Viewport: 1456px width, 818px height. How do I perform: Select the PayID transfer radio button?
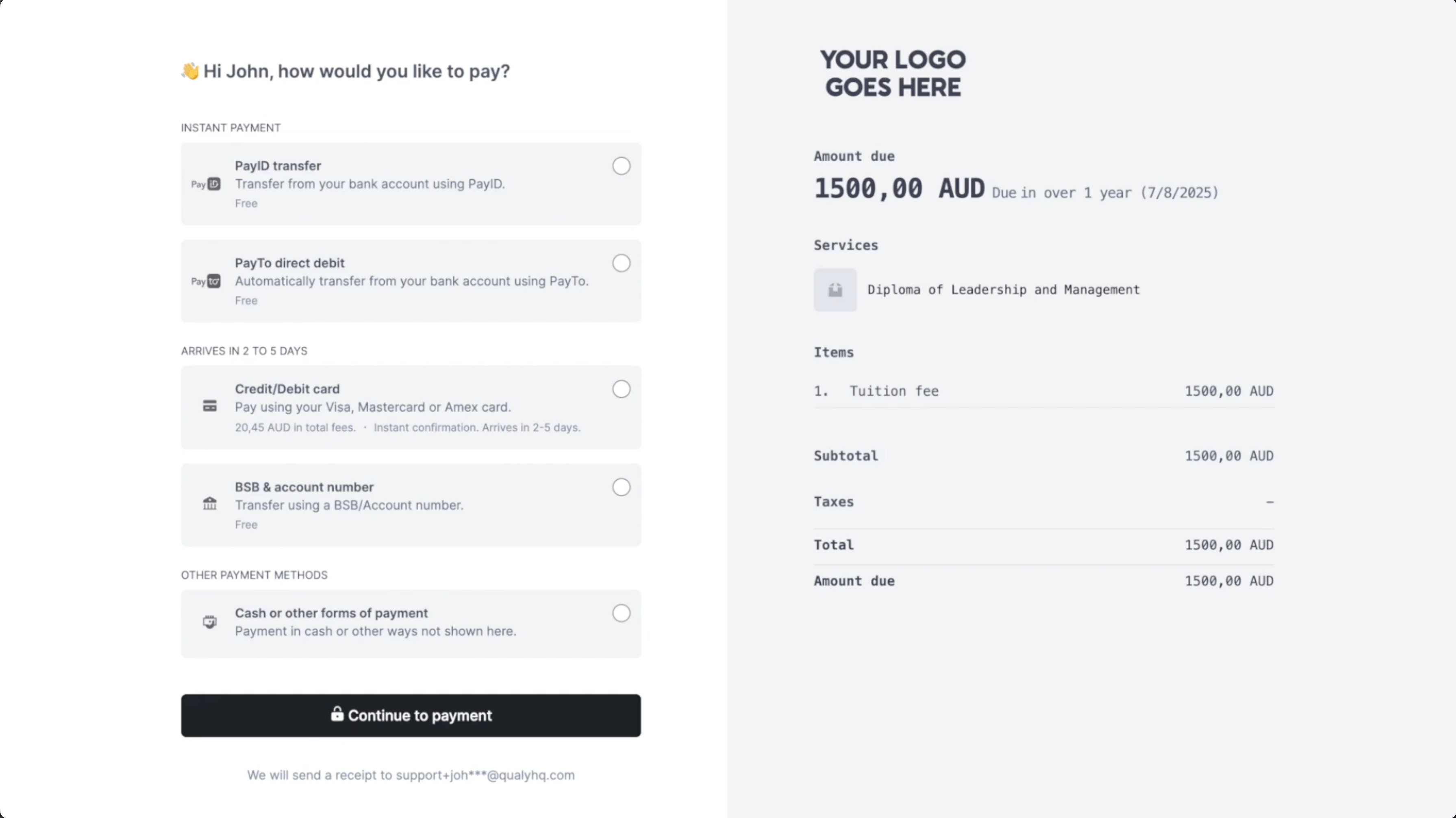[621, 166]
